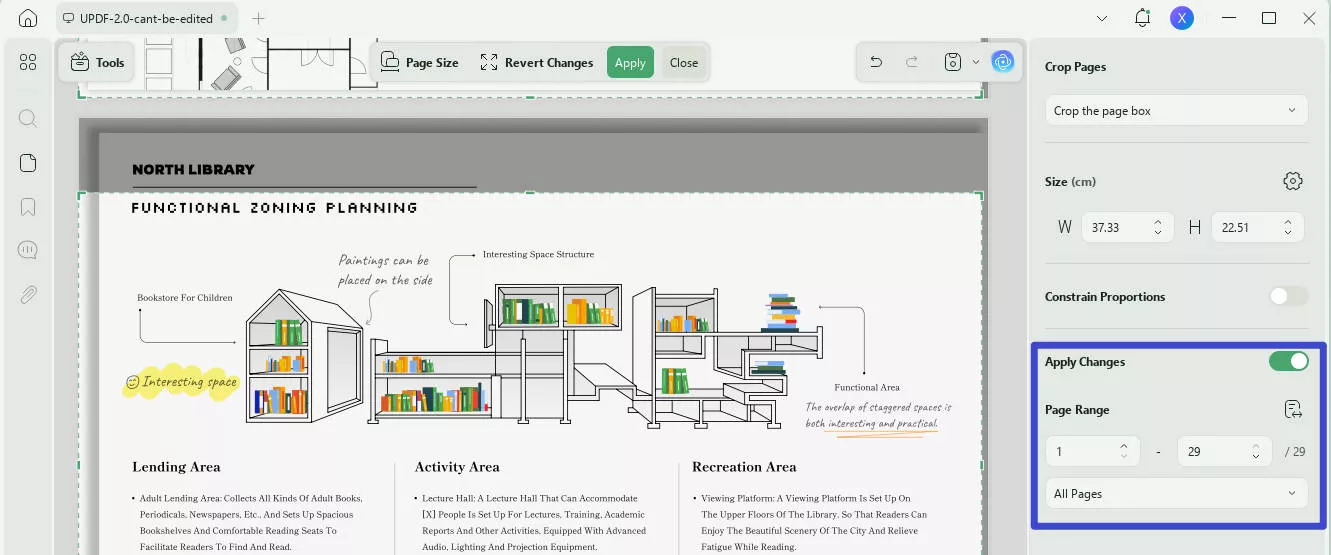Maximize the UPDF window
This screenshot has width=1331, height=555.
pyautogui.click(x=1269, y=18)
